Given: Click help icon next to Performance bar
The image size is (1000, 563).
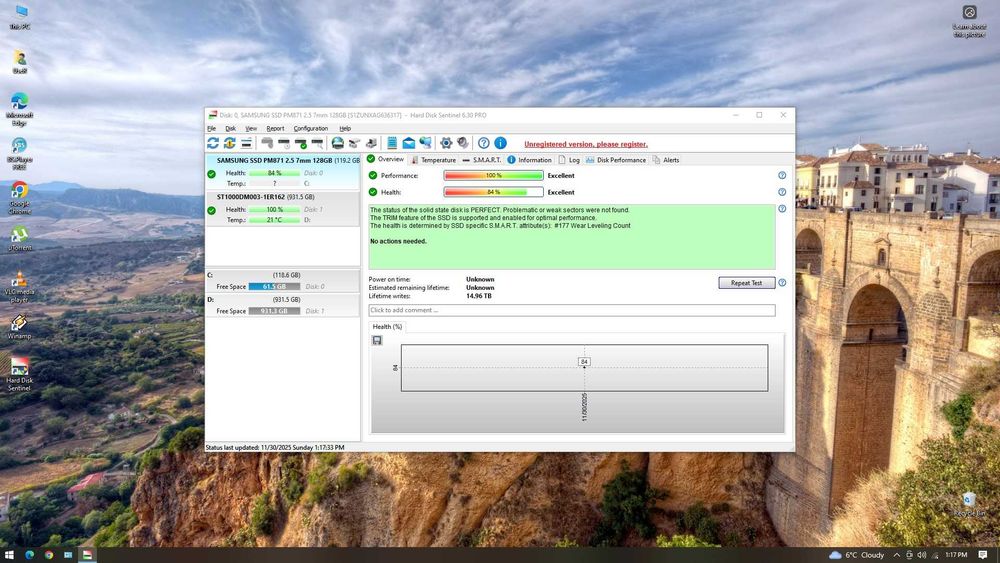Looking at the screenshot, I should (782, 175).
